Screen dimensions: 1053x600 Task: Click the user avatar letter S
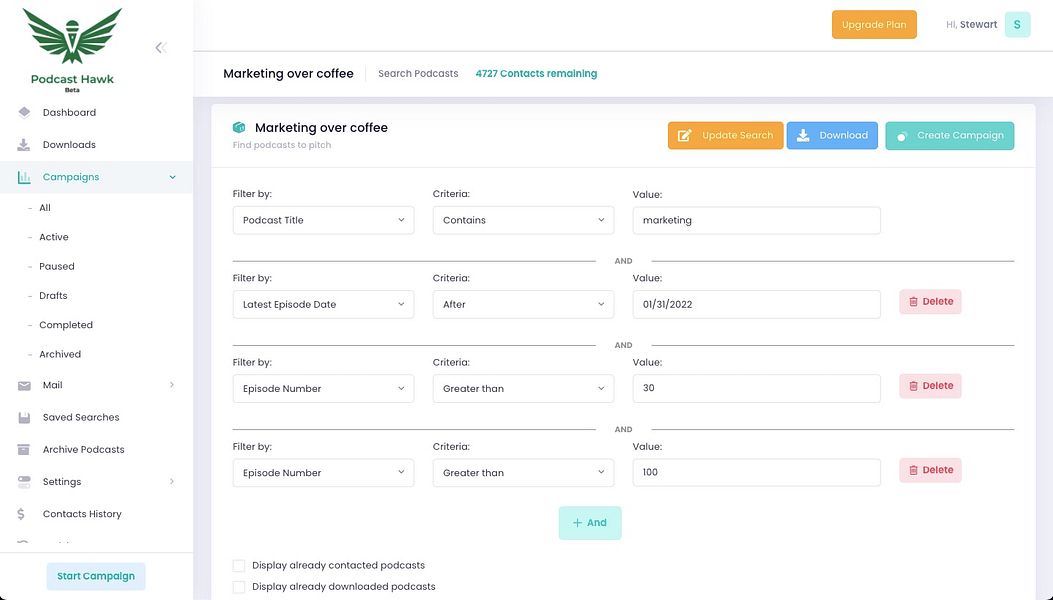(x=1017, y=25)
